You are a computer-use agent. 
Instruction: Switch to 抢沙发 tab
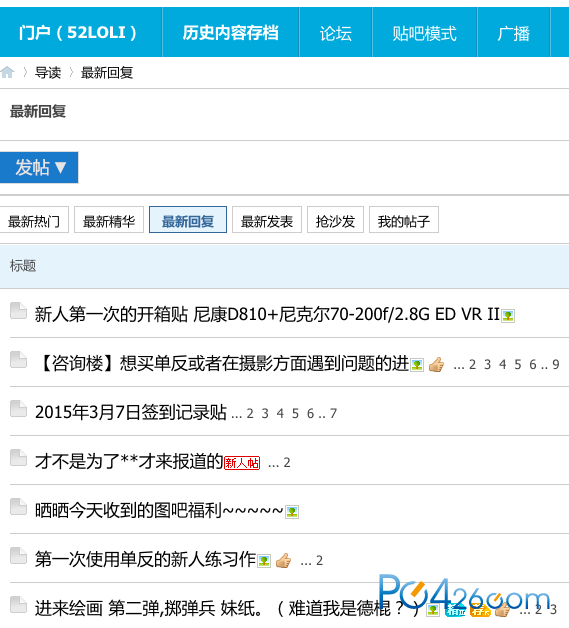point(335,219)
